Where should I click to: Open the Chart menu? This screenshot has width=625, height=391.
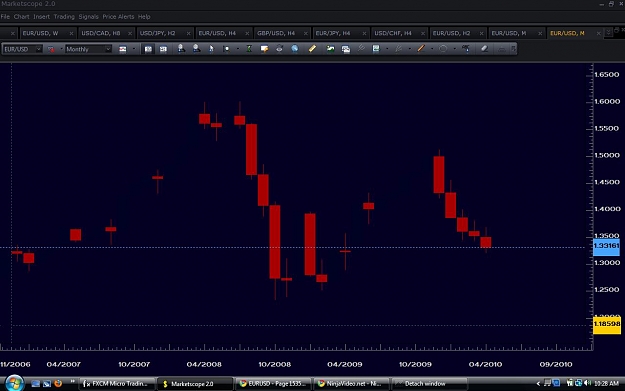click(x=22, y=17)
